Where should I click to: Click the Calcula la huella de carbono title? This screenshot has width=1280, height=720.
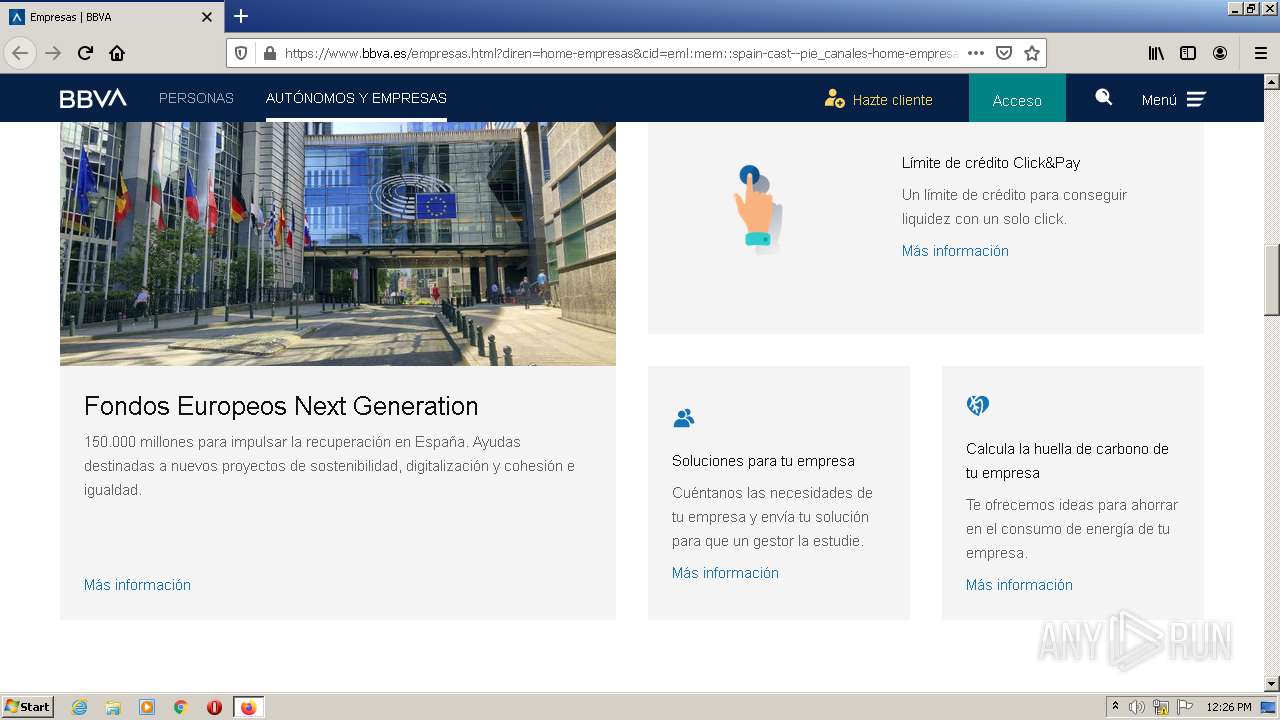pyautogui.click(x=1067, y=461)
